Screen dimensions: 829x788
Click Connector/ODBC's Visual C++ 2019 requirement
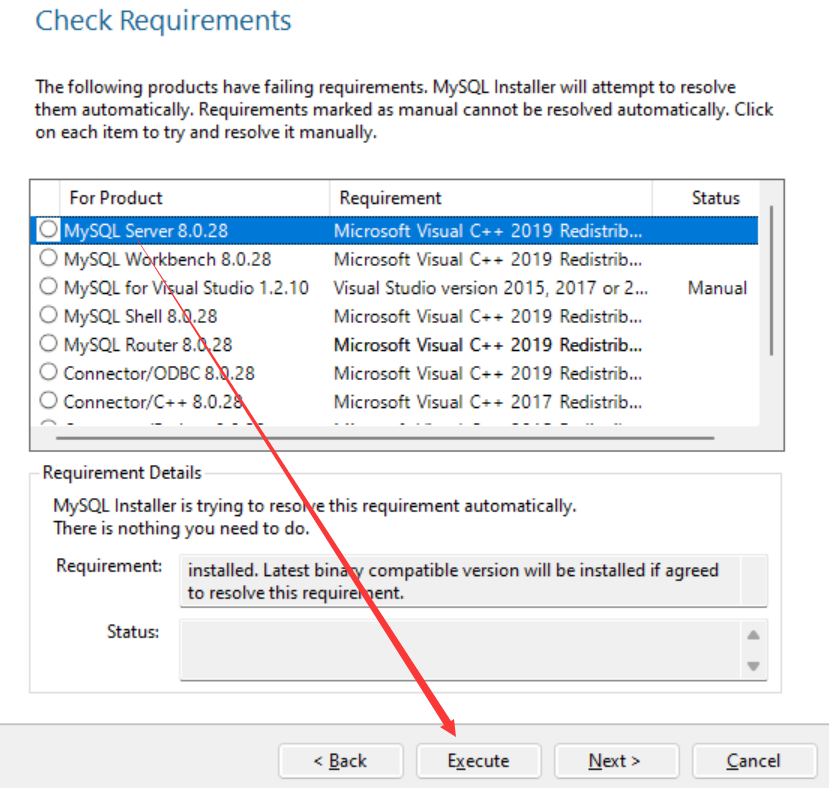(x=488, y=373)
